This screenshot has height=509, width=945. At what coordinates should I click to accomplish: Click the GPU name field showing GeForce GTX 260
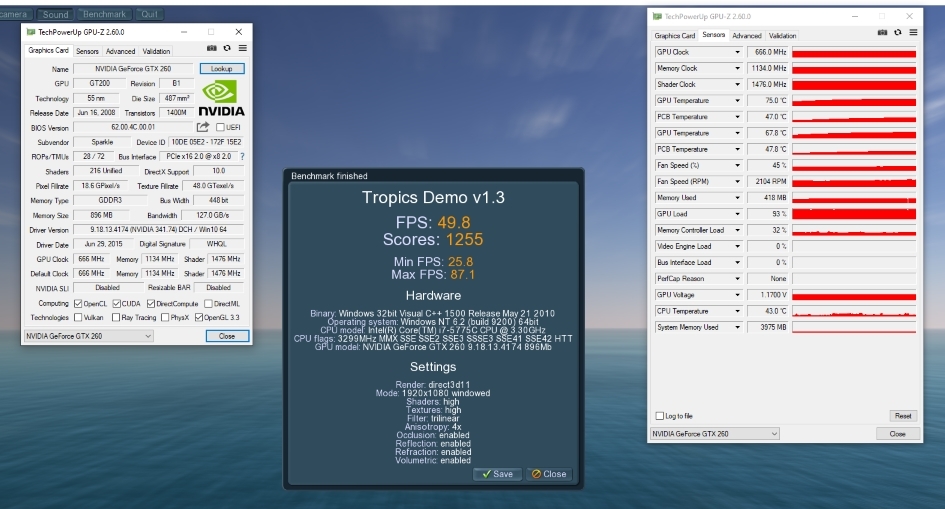coord(133,69)
